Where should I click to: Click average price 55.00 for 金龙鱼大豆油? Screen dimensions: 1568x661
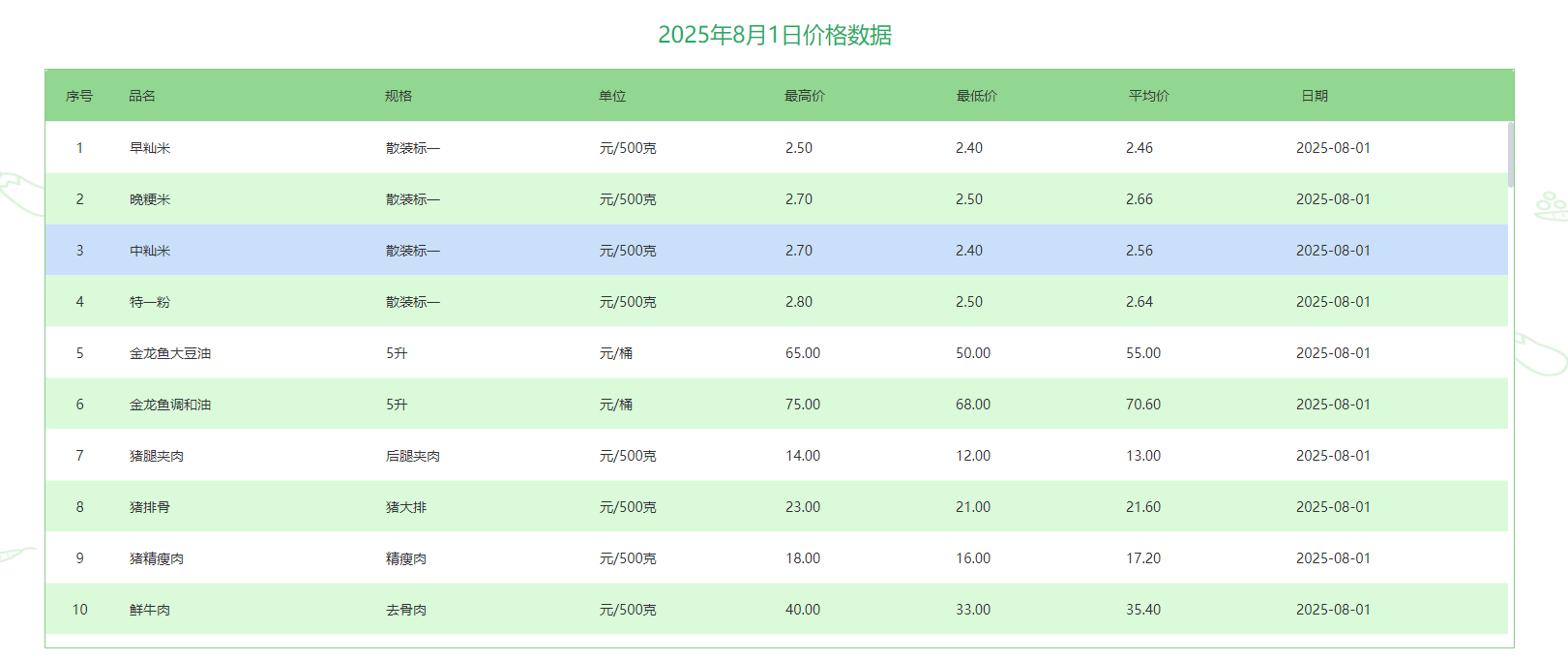tap(1143, 353)
